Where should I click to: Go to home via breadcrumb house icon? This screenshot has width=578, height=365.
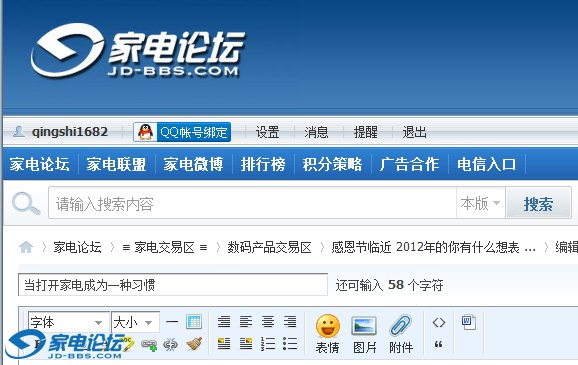tap(26, 247)
